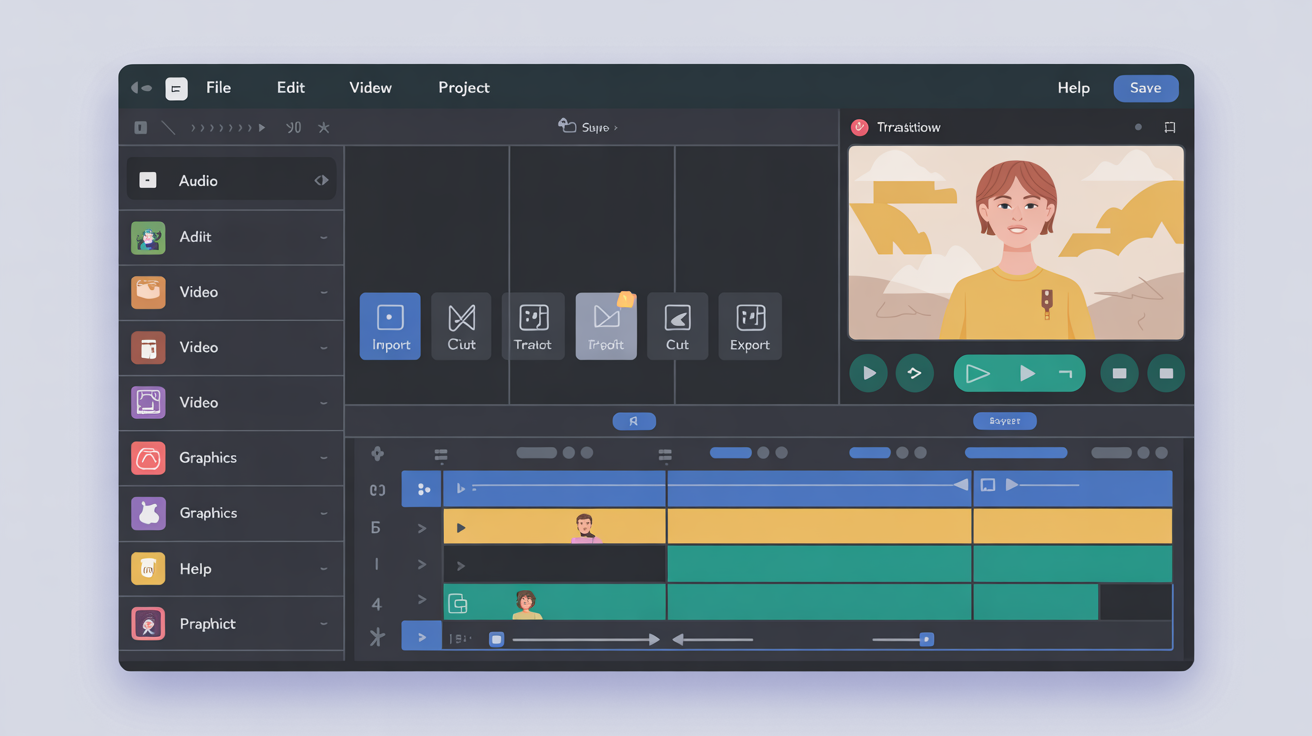The image size is (1312, 736).
Task: Click the minus icon on the Audio row
Action: click(148, 180)
